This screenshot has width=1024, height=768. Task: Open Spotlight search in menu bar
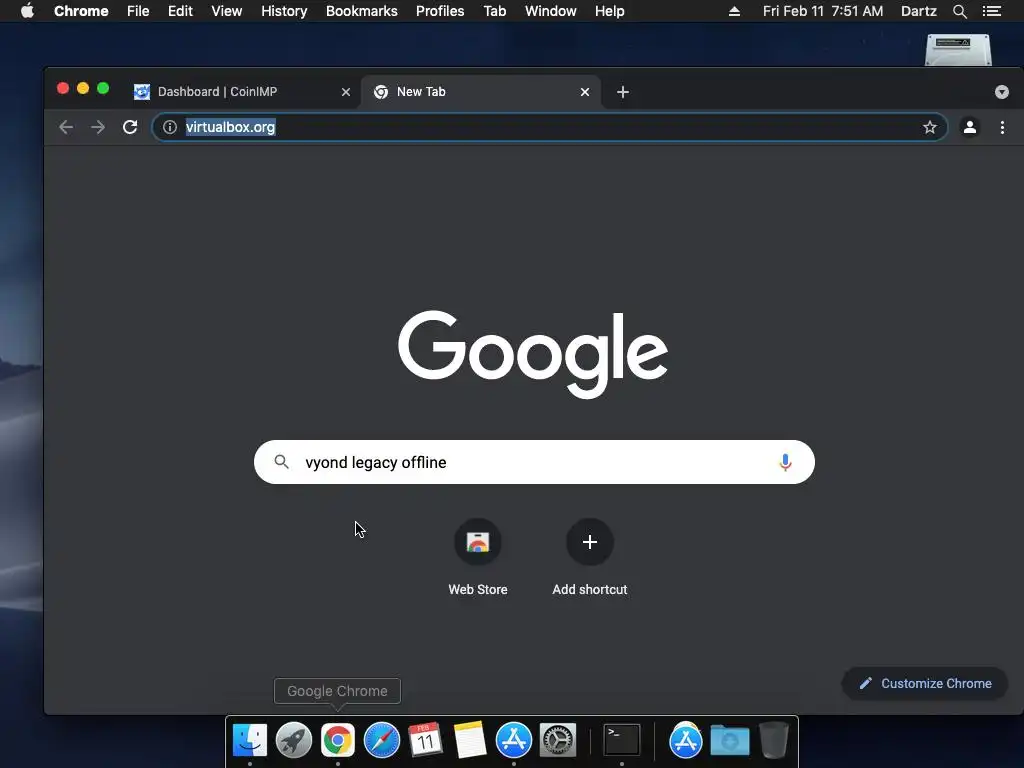tap(959, 11)
